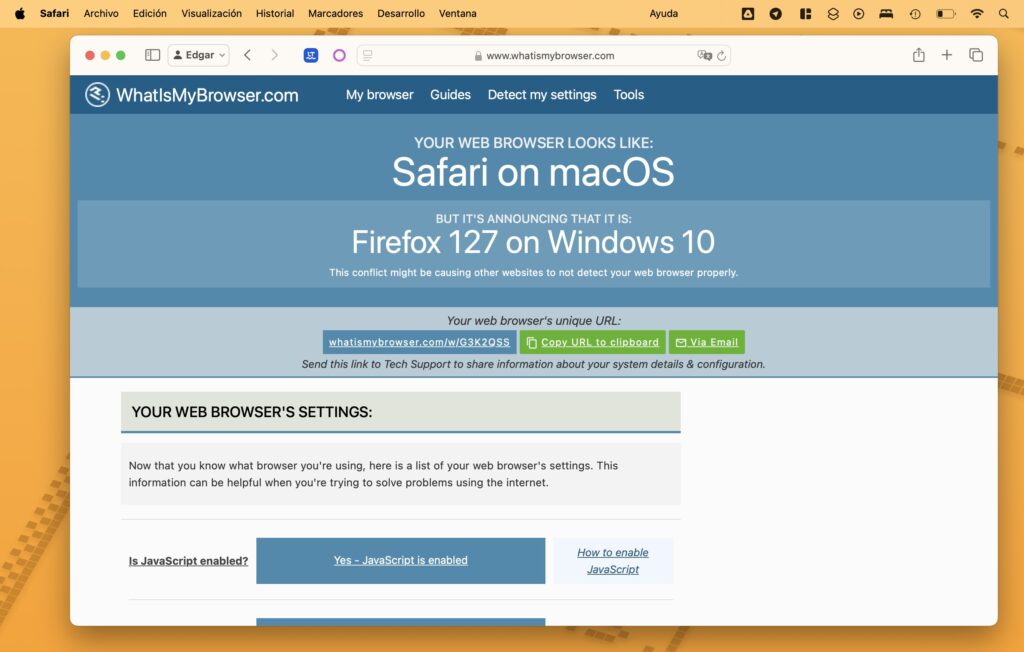Open the Share menu
The image size is (1024, 652).
[x=919, y=55]
